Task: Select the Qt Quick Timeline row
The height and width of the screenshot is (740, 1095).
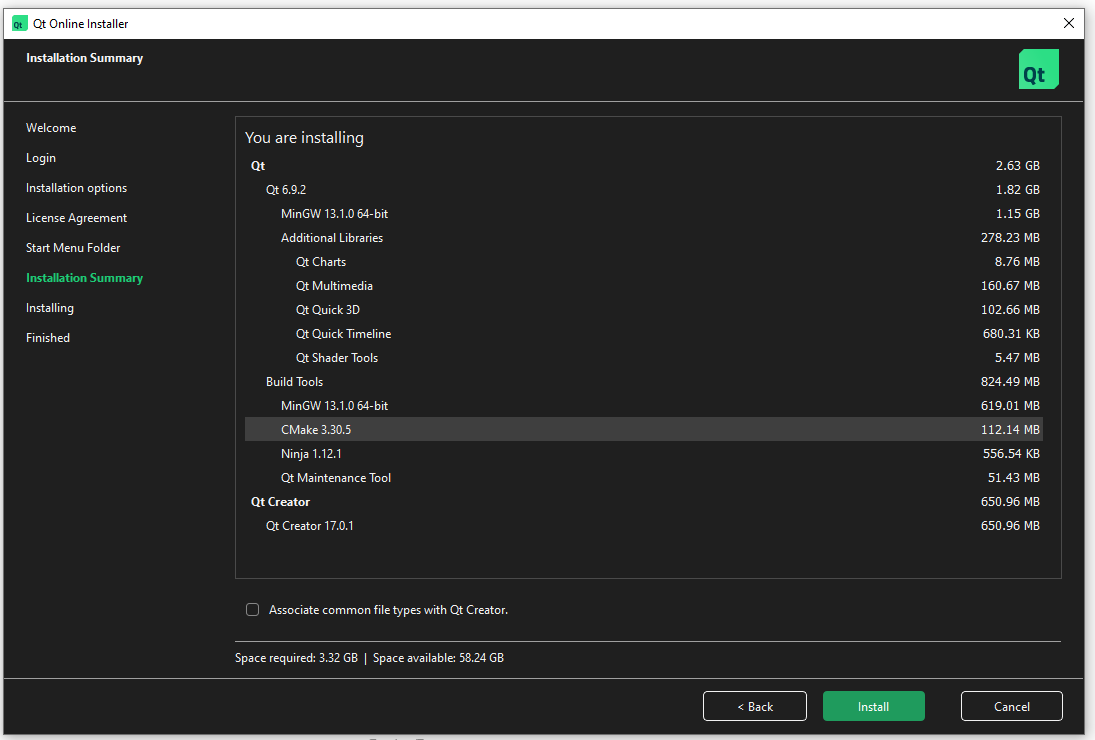Action: point(643,334)
